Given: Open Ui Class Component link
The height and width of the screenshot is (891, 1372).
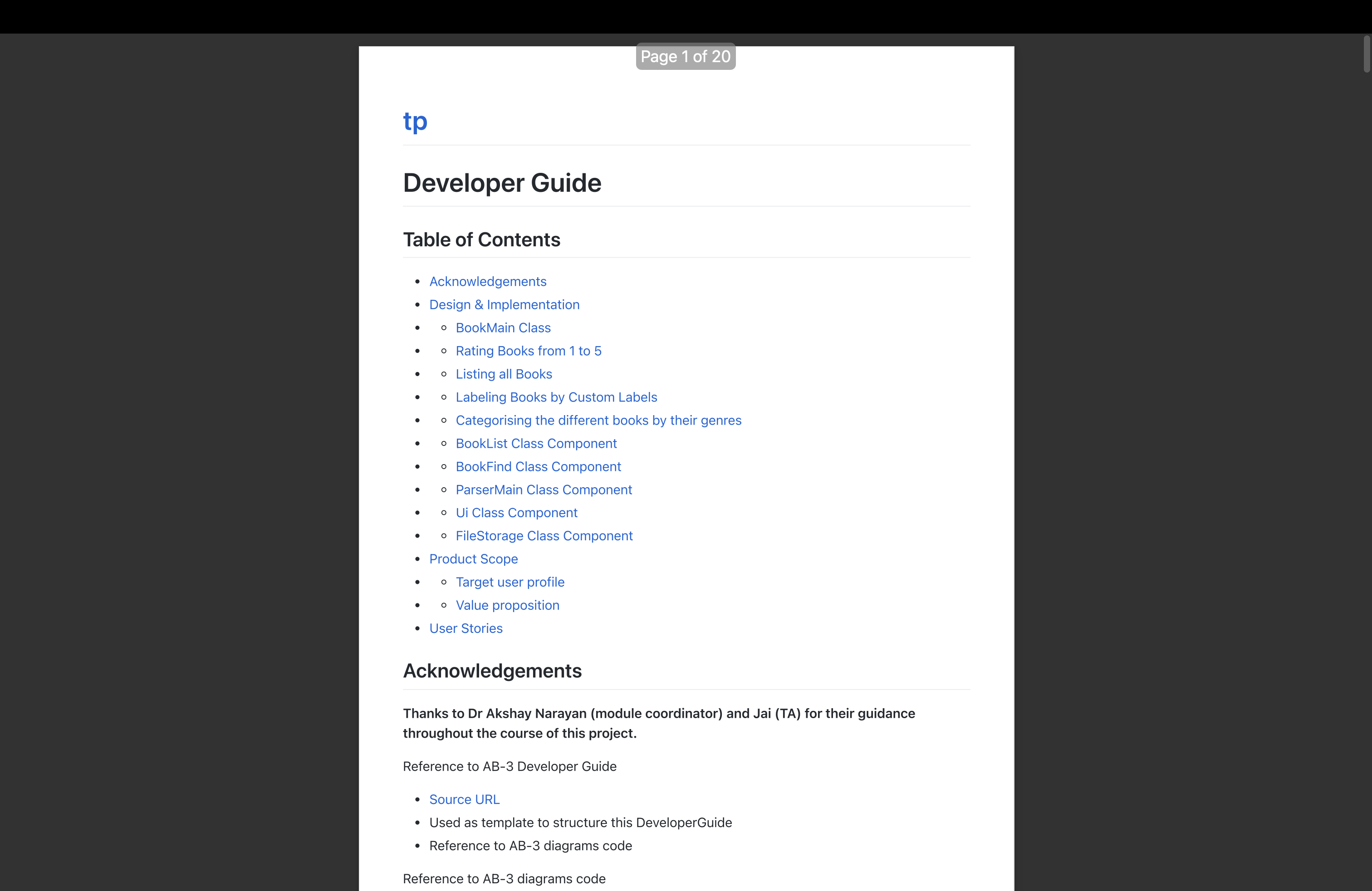Looking at the screenshot, I should [x=516, y=512].
